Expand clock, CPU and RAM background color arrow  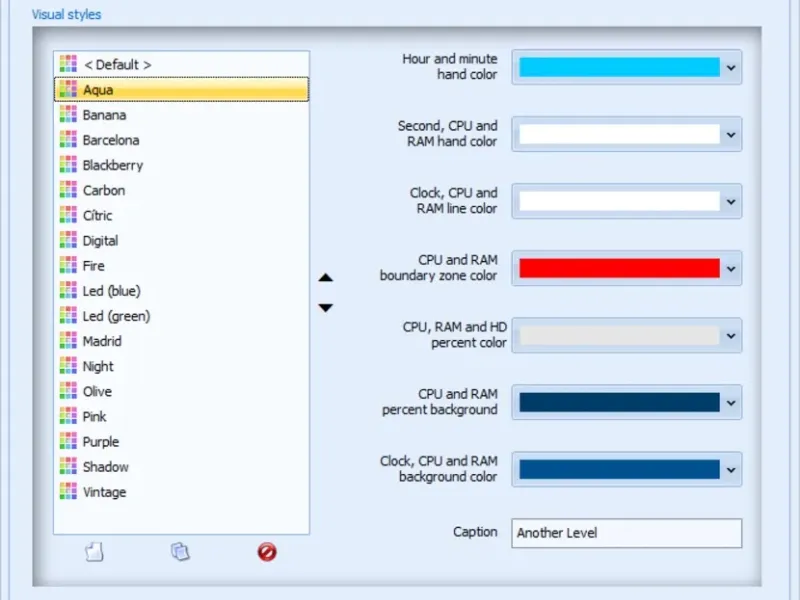pos(731,470)
